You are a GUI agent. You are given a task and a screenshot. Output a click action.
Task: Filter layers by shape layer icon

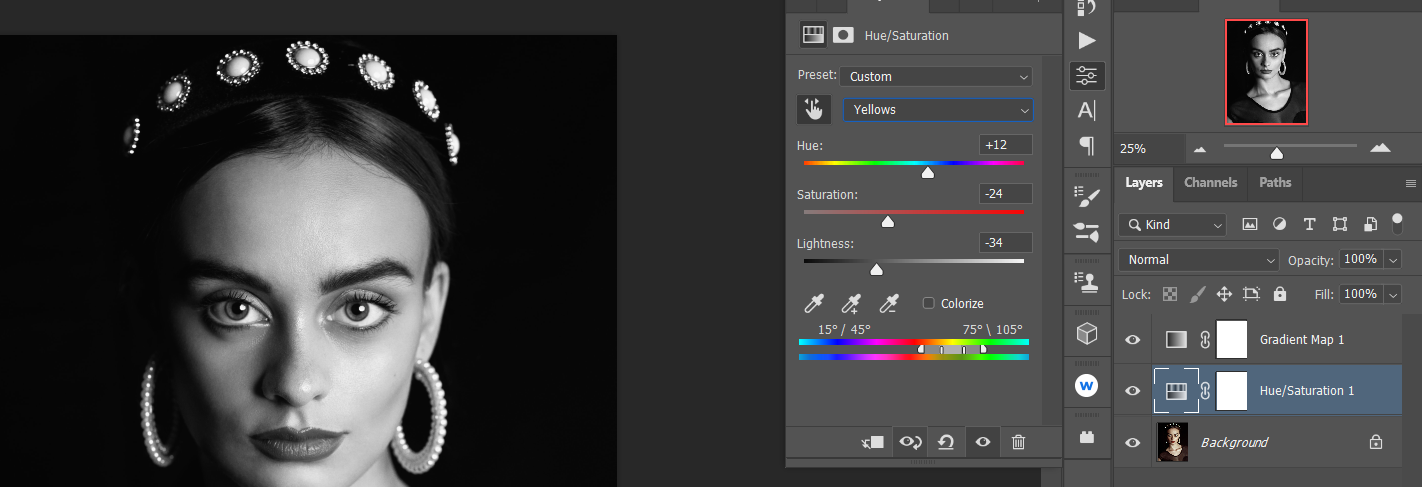[x=1340, y=224]
